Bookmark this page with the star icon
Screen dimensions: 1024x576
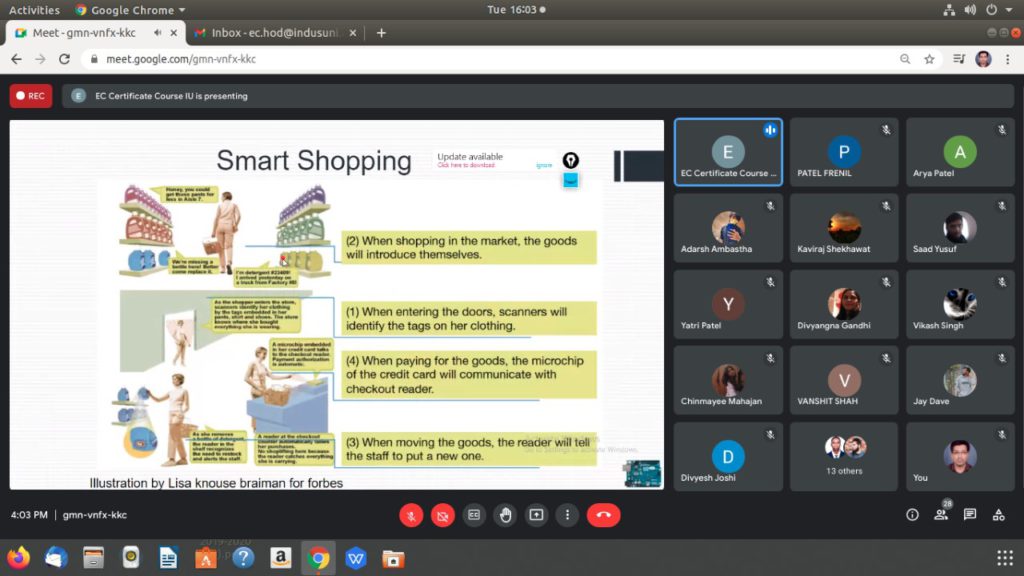(929, 59)
